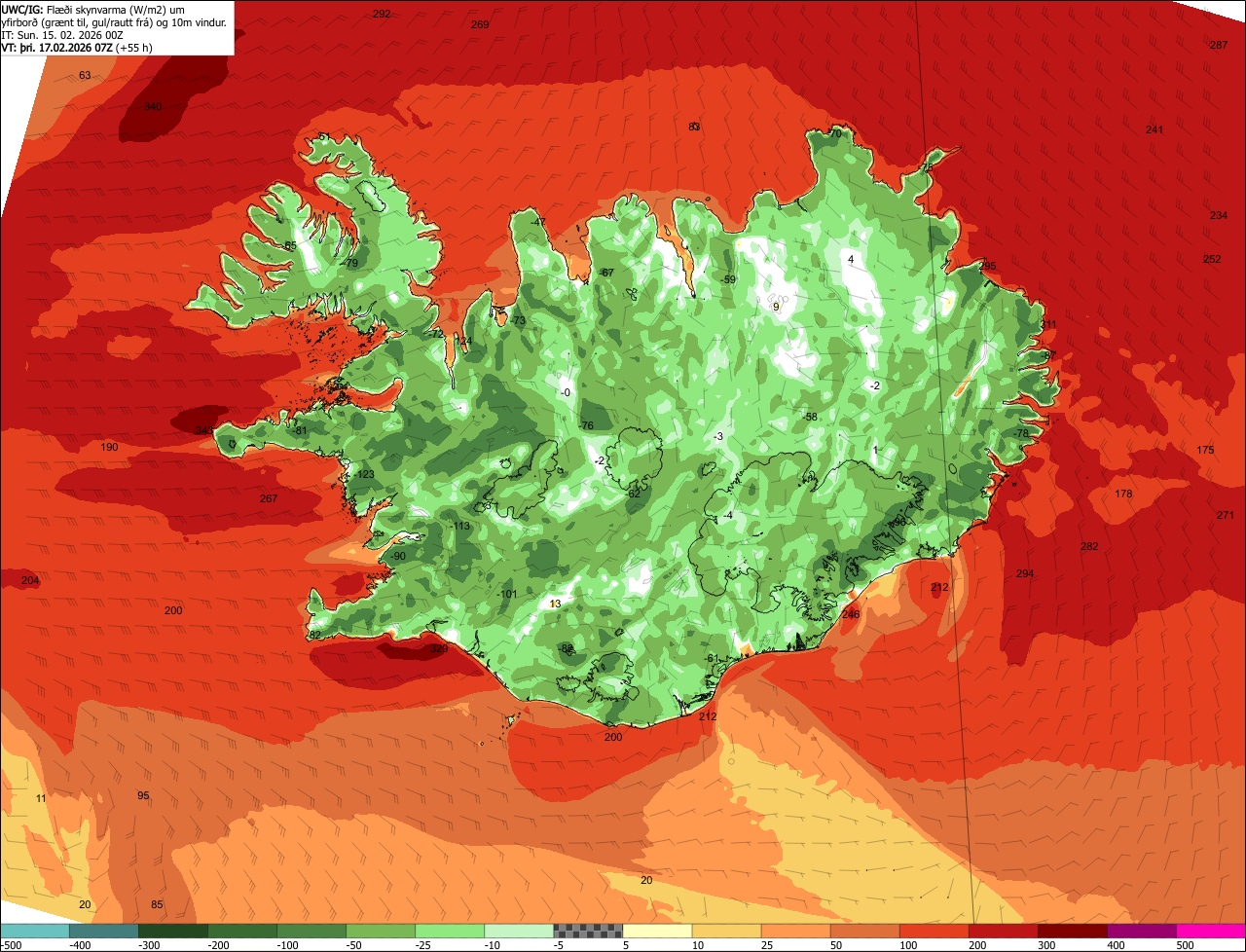1246x952 pixels.
Task: Click legend color swatch between -50 and -25
Action: [381, 931]
